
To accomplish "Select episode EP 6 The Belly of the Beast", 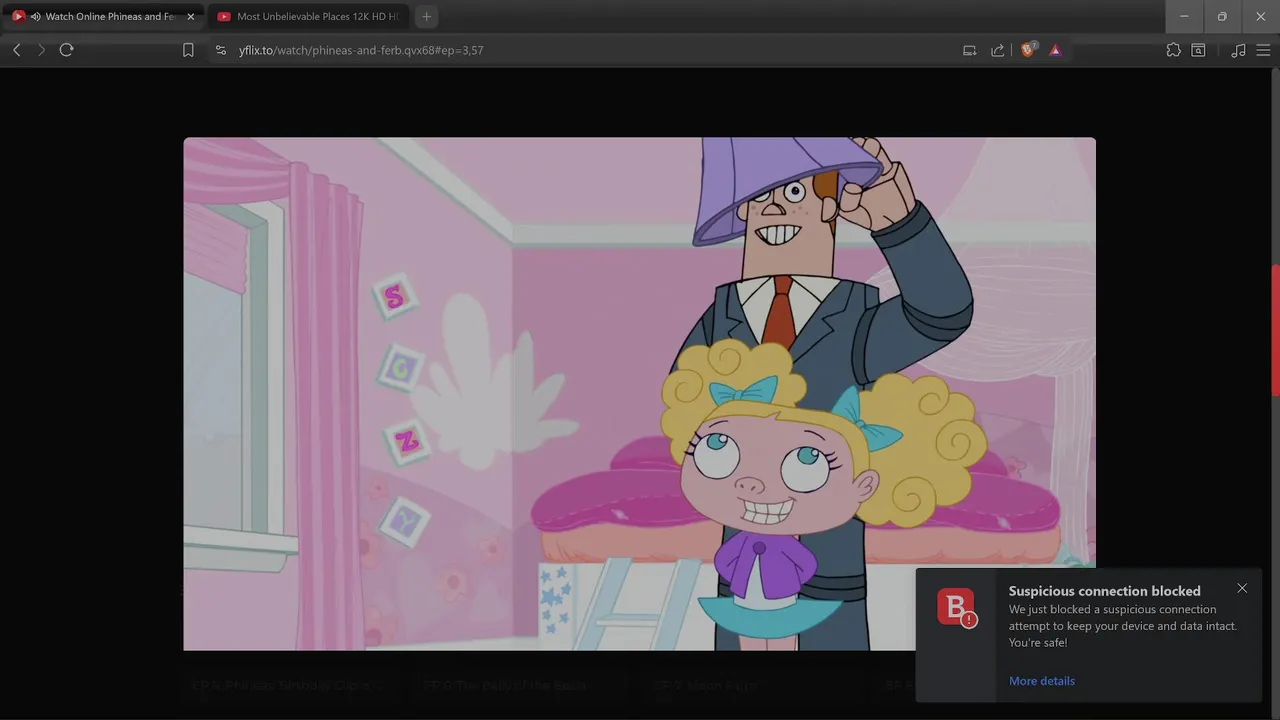I will point(506,685).
